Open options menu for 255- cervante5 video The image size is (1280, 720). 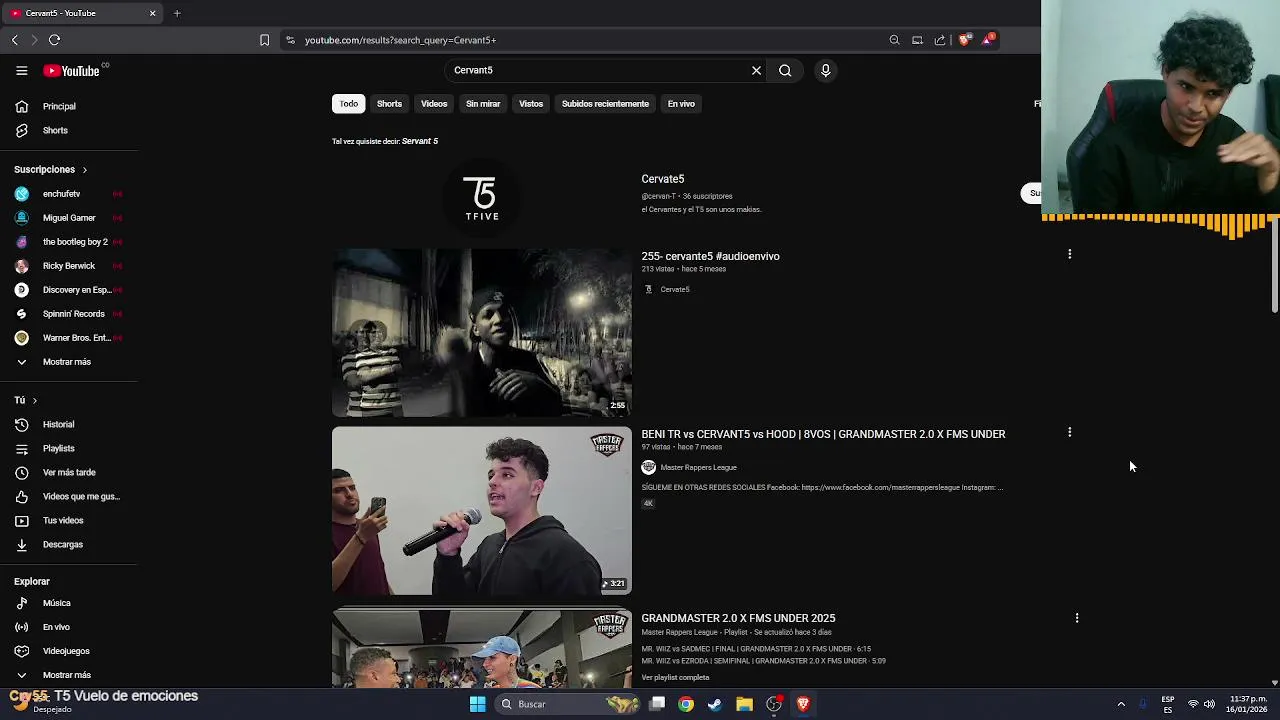(1069, 254)
